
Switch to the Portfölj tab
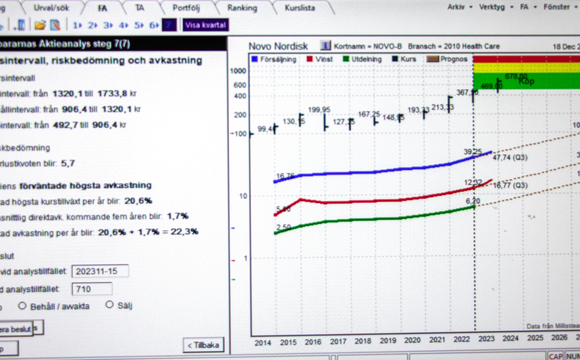186,8
